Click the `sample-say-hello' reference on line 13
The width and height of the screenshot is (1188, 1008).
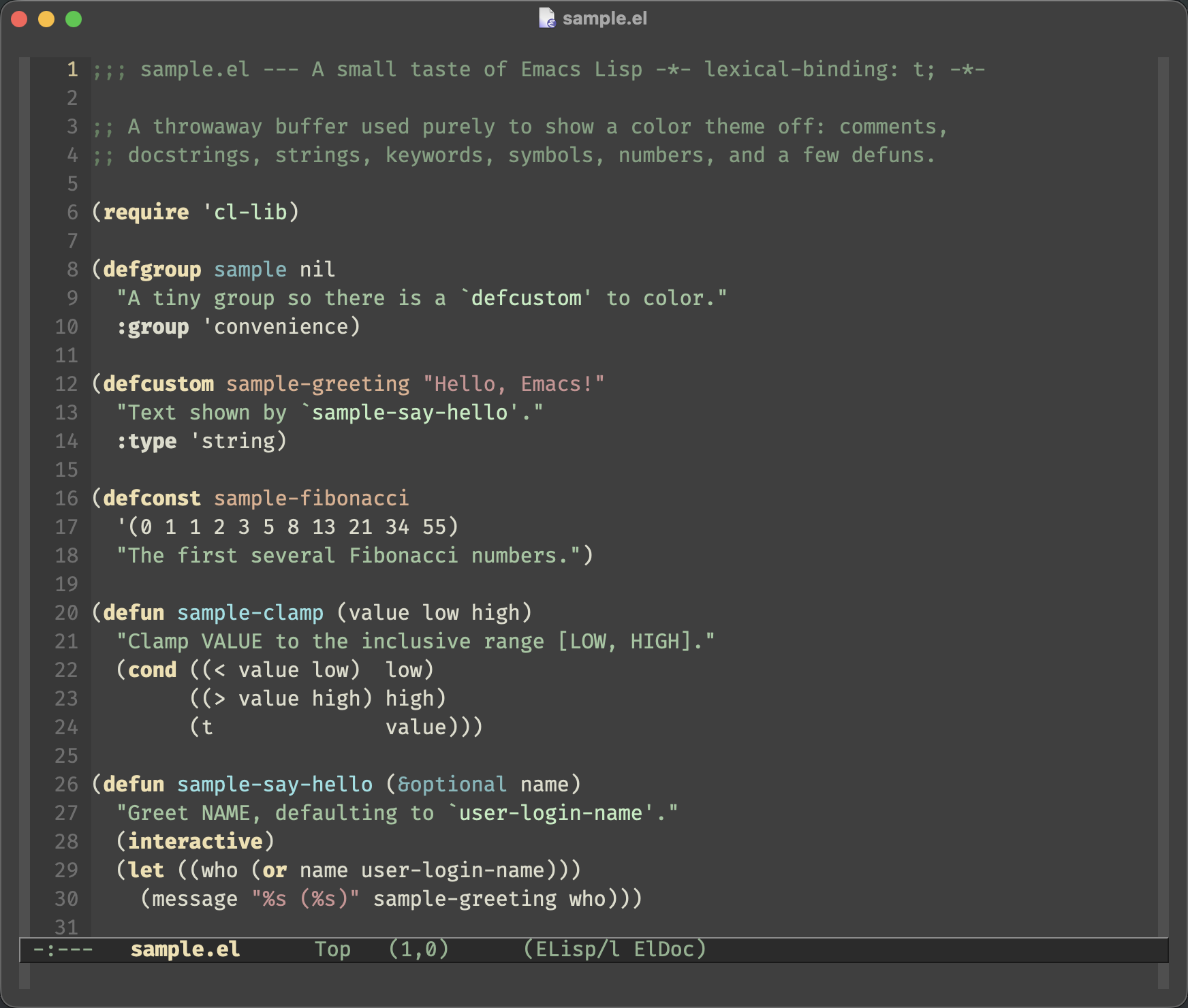(x=410, y=413)
